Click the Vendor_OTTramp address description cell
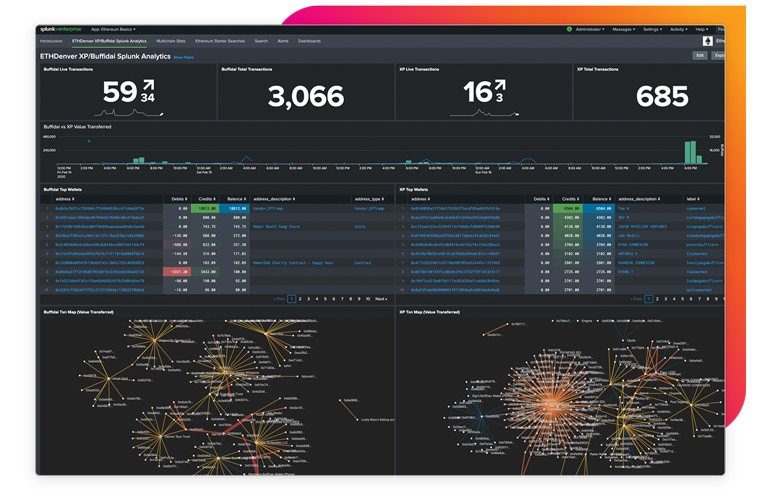Image resolution: width=760 pixels, height=500 pixels. pos(268,208)
